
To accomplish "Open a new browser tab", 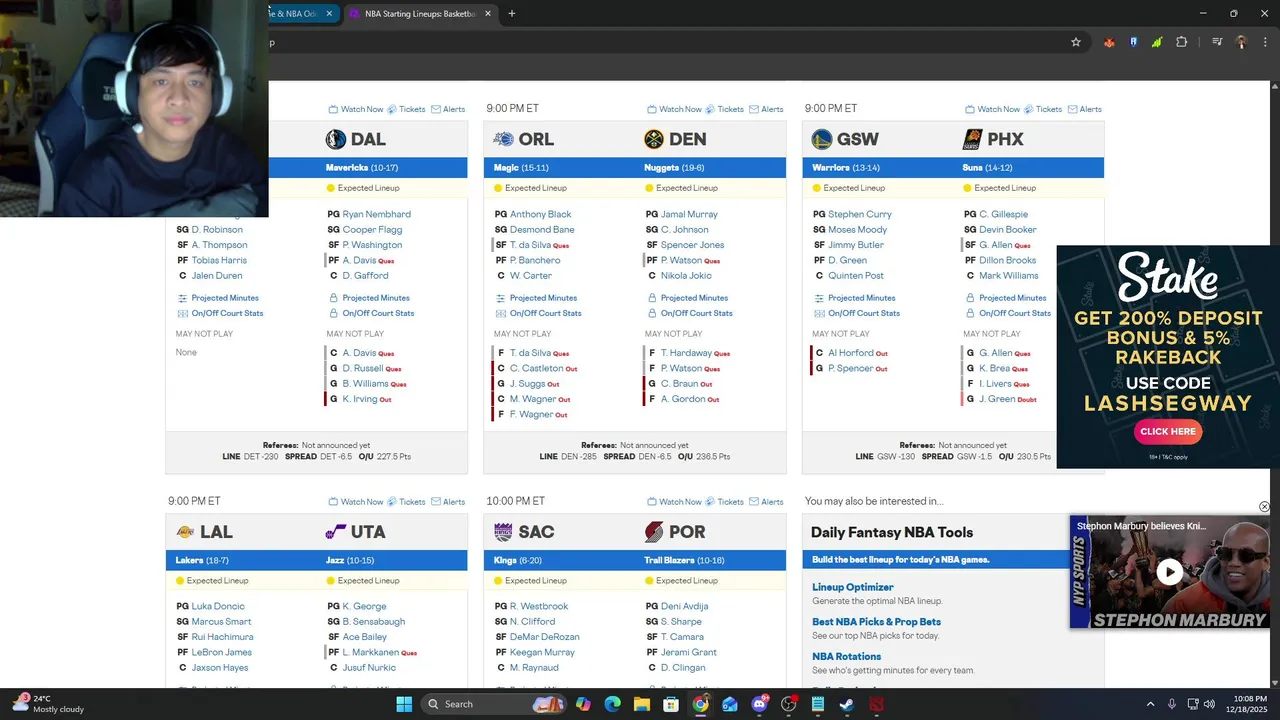I will pyautogui.click(x=512, y=14).
